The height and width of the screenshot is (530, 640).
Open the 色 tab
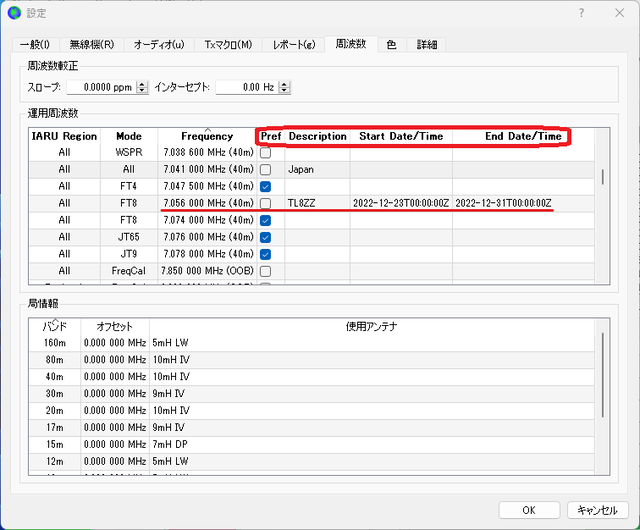(391, 45)
